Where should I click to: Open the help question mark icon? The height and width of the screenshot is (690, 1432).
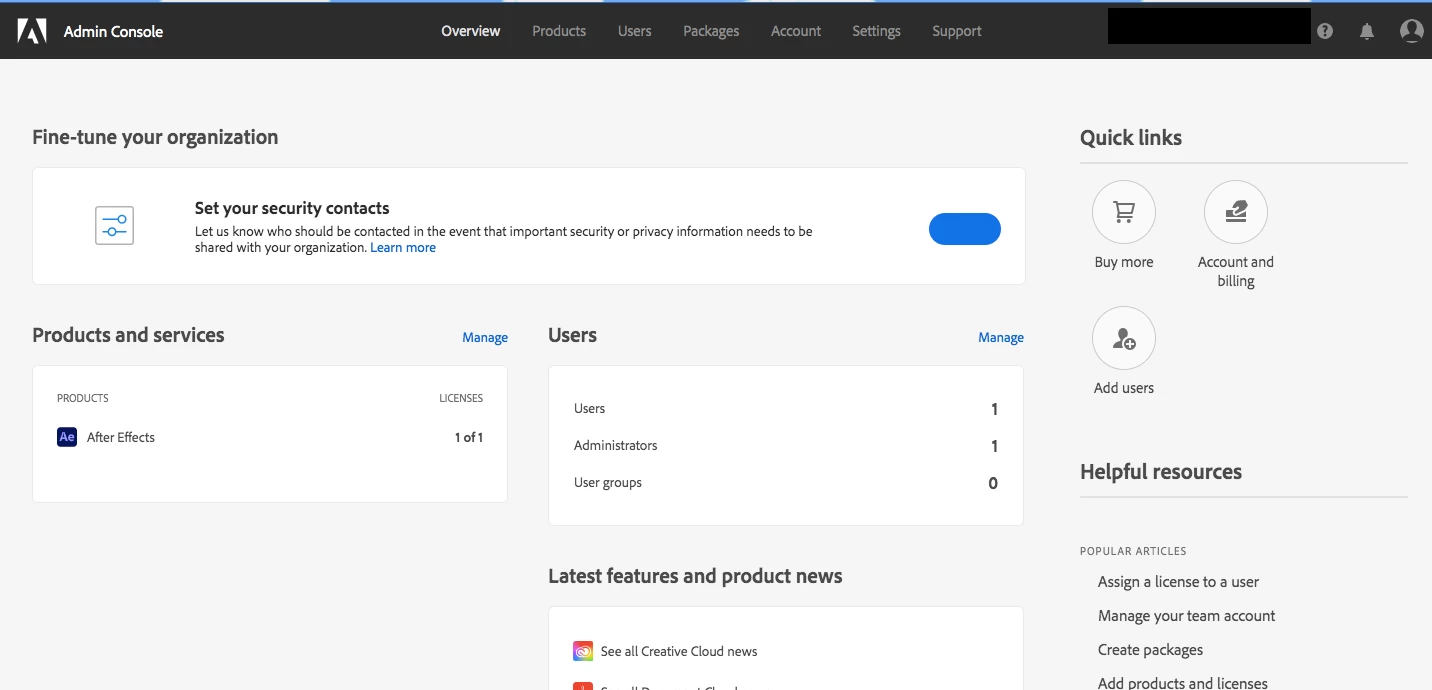1325,31
